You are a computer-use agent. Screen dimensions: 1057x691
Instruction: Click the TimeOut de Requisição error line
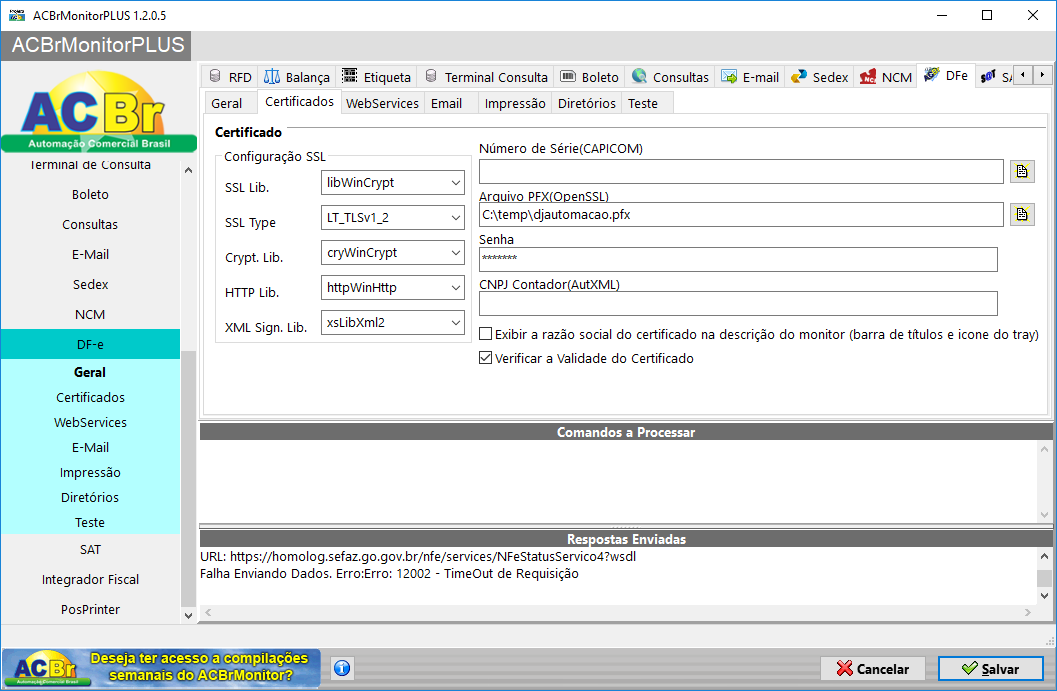[x=390, y=574]
